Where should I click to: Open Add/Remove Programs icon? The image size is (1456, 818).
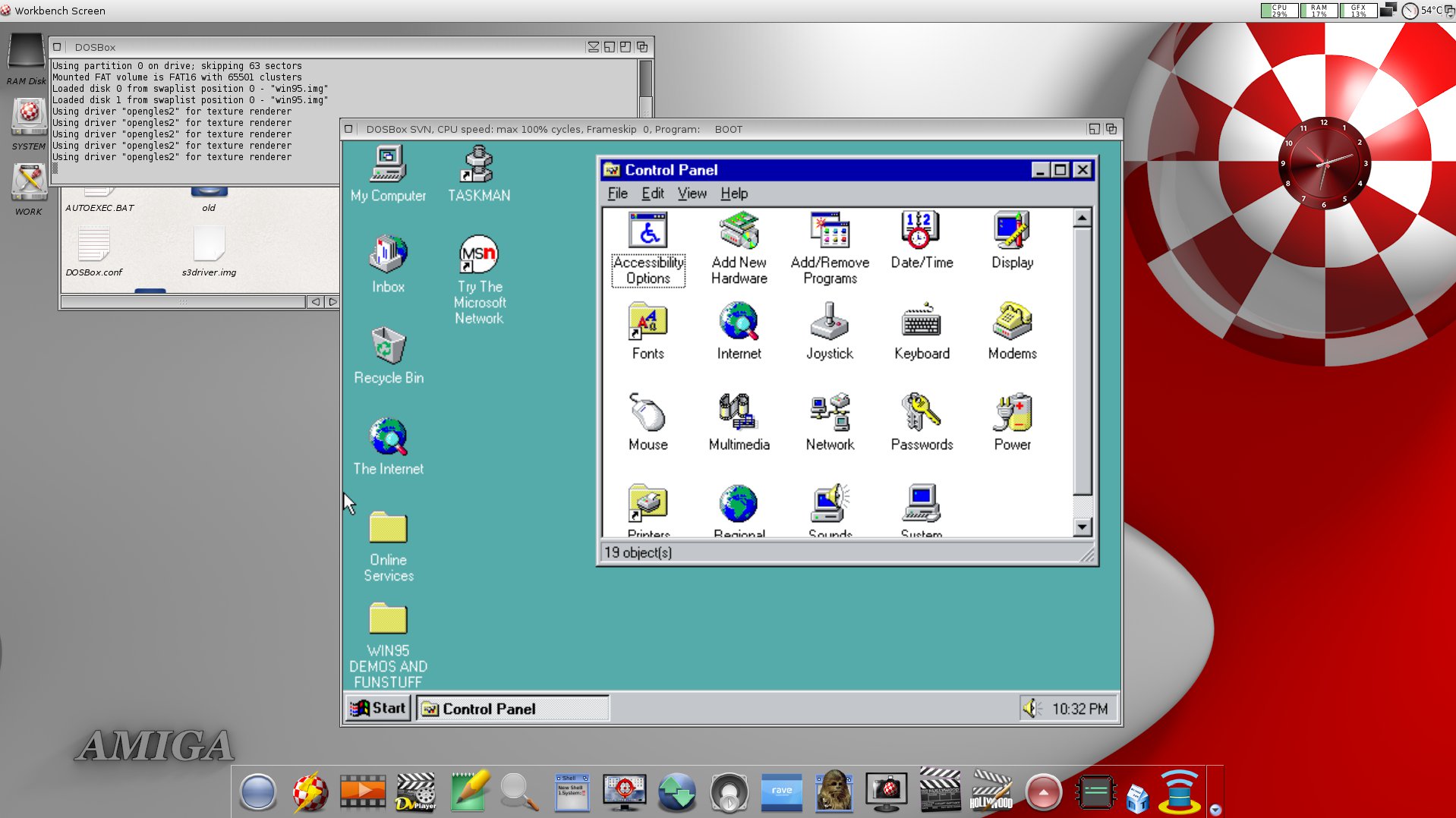[x=830, y=248]
